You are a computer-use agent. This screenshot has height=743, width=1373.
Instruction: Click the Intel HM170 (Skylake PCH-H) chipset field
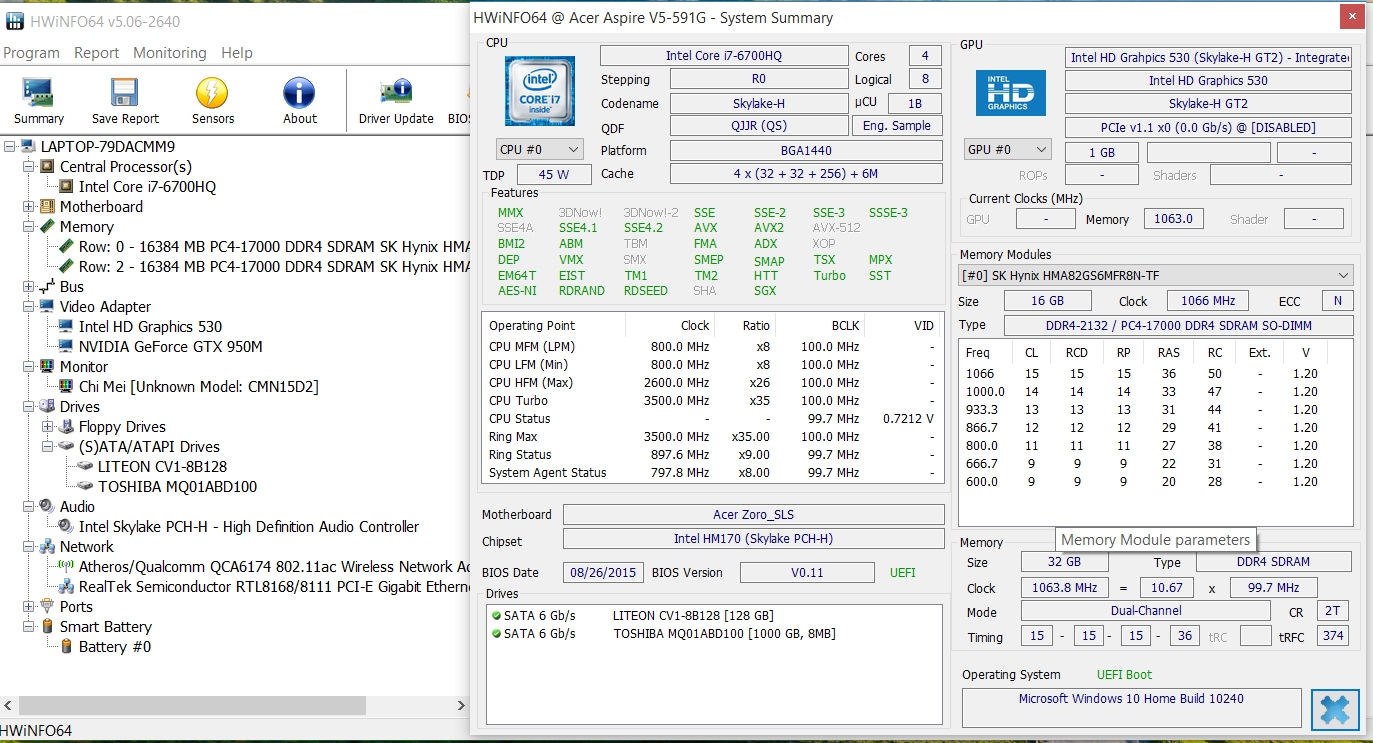[x=754, y=539]
